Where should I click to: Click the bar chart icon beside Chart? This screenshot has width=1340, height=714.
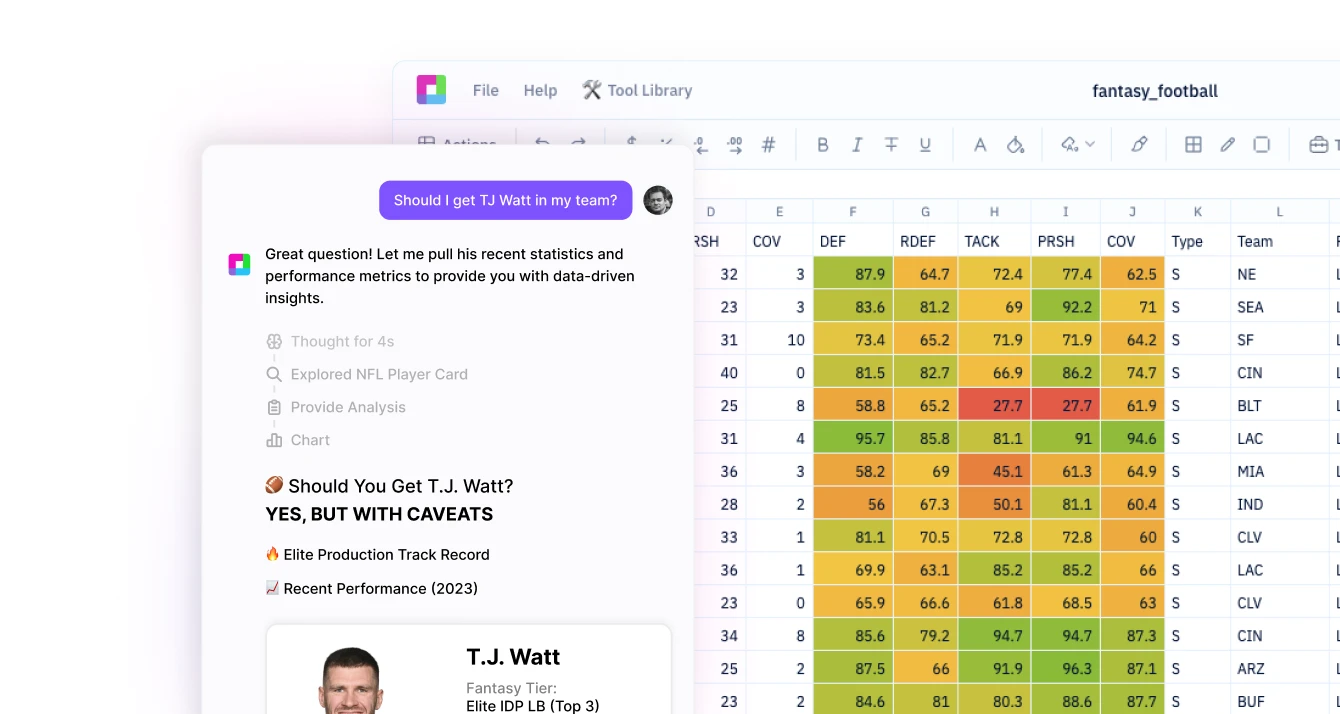[x=274, y=440]
